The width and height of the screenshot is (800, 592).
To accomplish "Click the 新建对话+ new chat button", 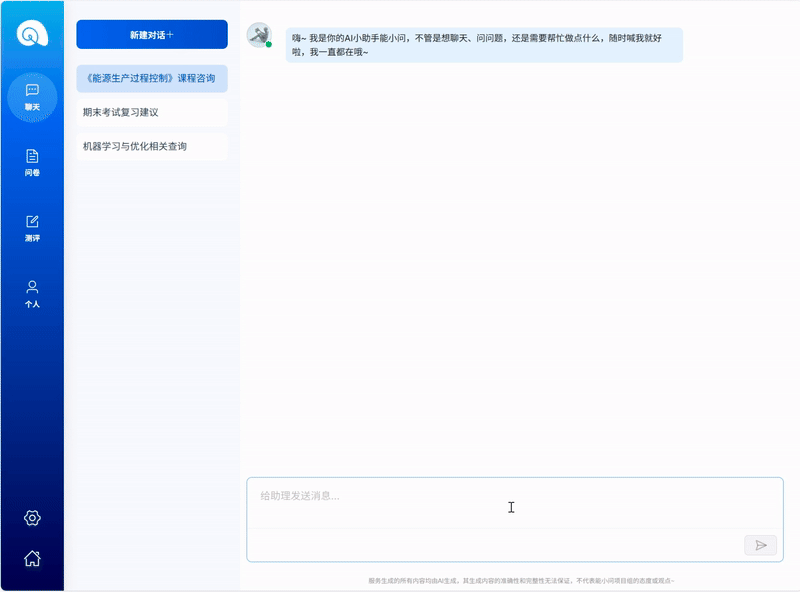I will 151,34.
